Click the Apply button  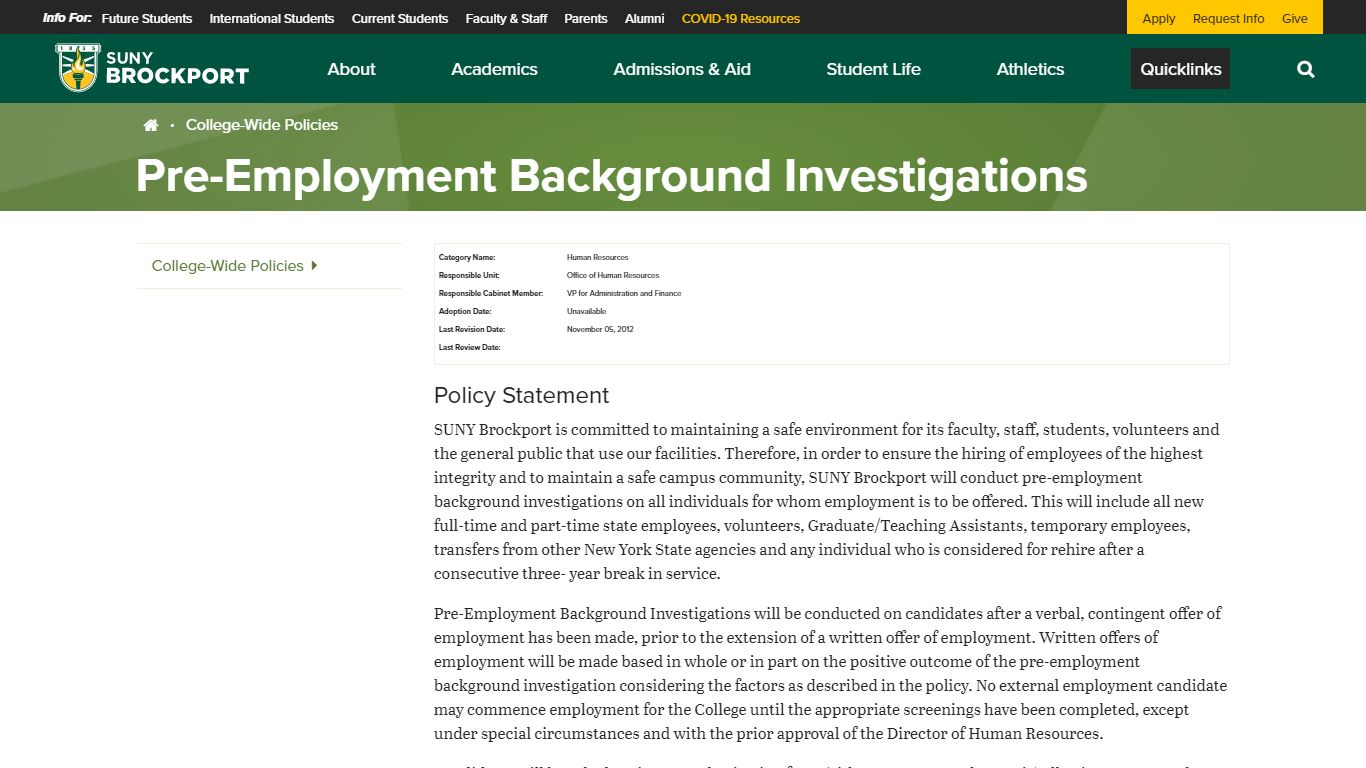click(1159, 18)
